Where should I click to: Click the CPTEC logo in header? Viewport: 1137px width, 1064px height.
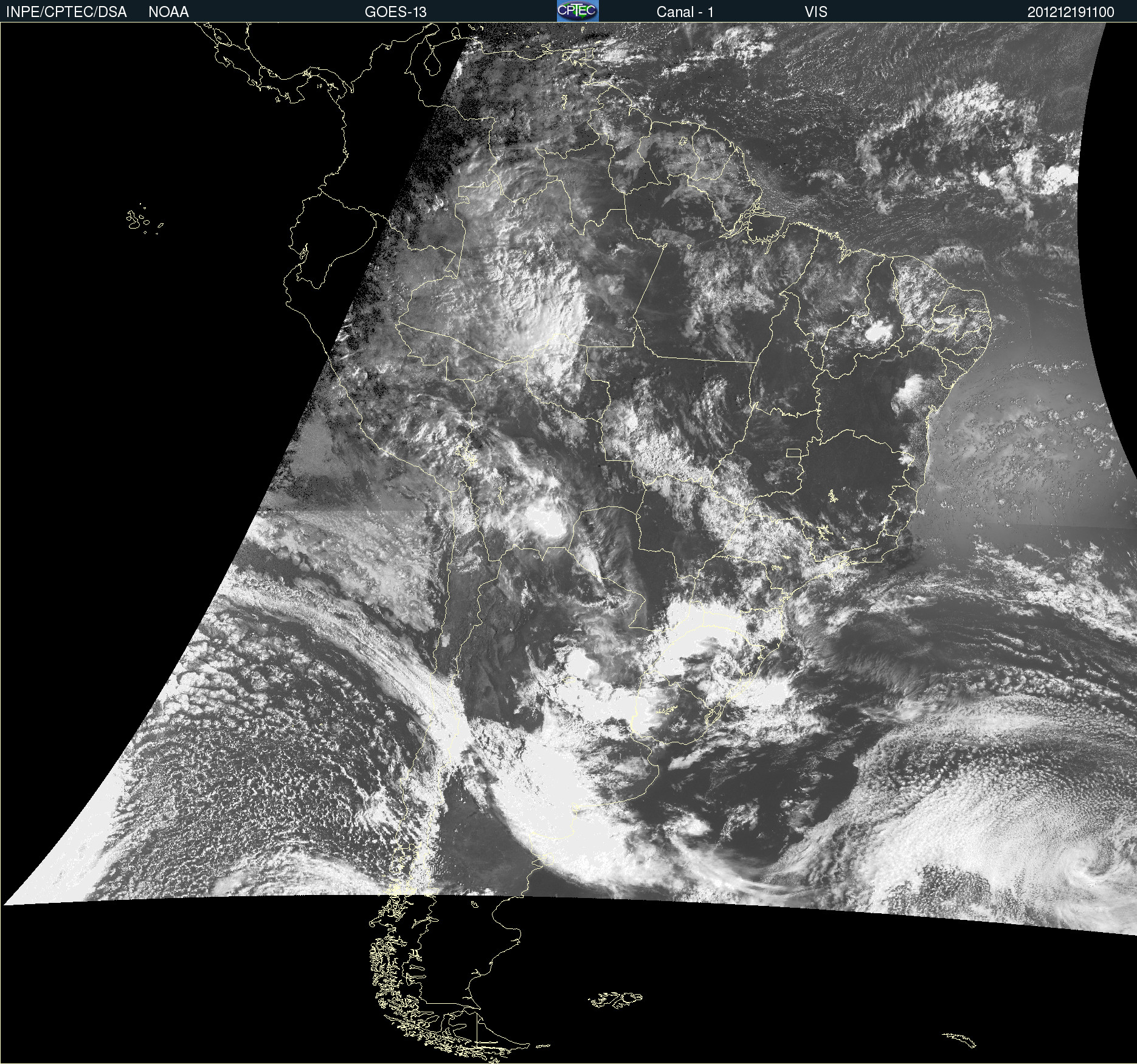point(578,11)
